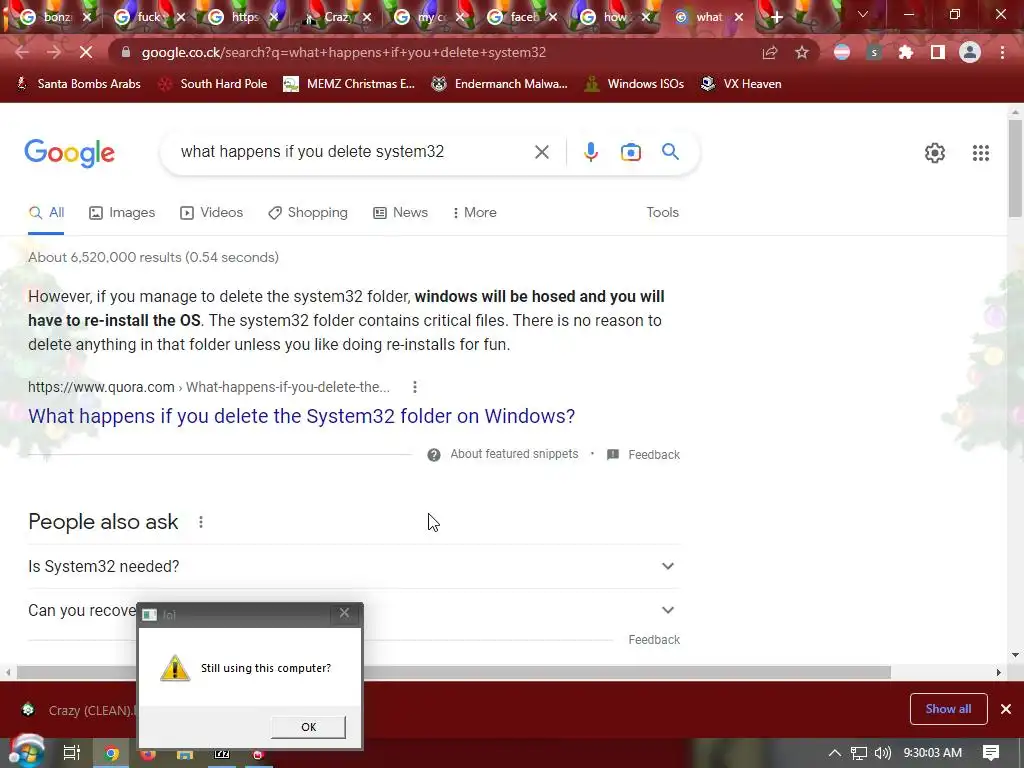Image resolution: width=1024 pixels, height=768 pixels.
Task: Open the Chrome three-dot menu
Action: pos(1002,52)
